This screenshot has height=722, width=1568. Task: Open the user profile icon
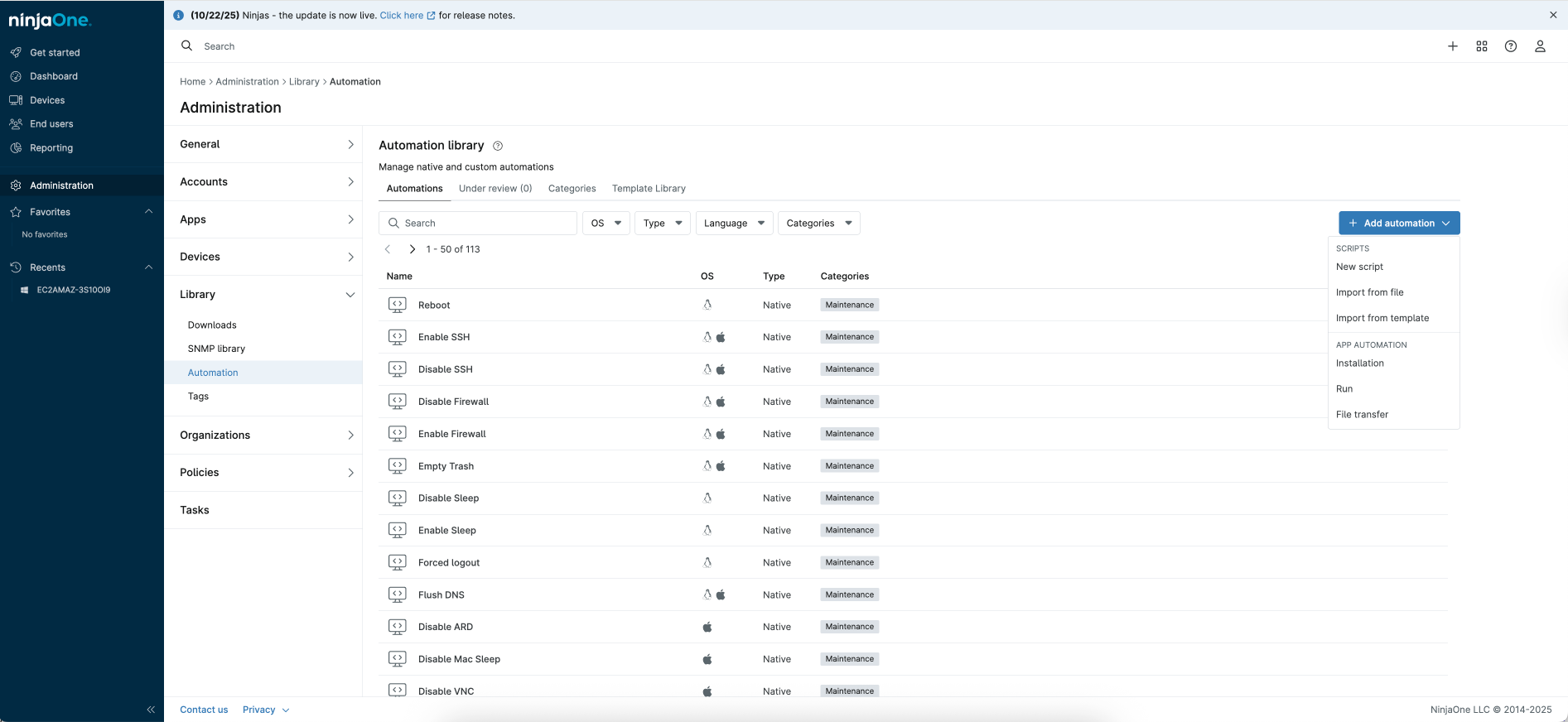click(x=1539, y=46)
